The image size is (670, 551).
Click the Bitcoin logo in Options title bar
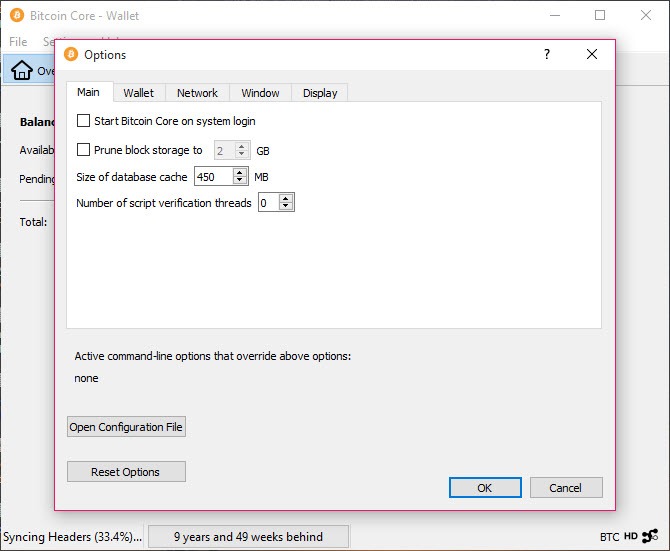[x=71, y=54]
